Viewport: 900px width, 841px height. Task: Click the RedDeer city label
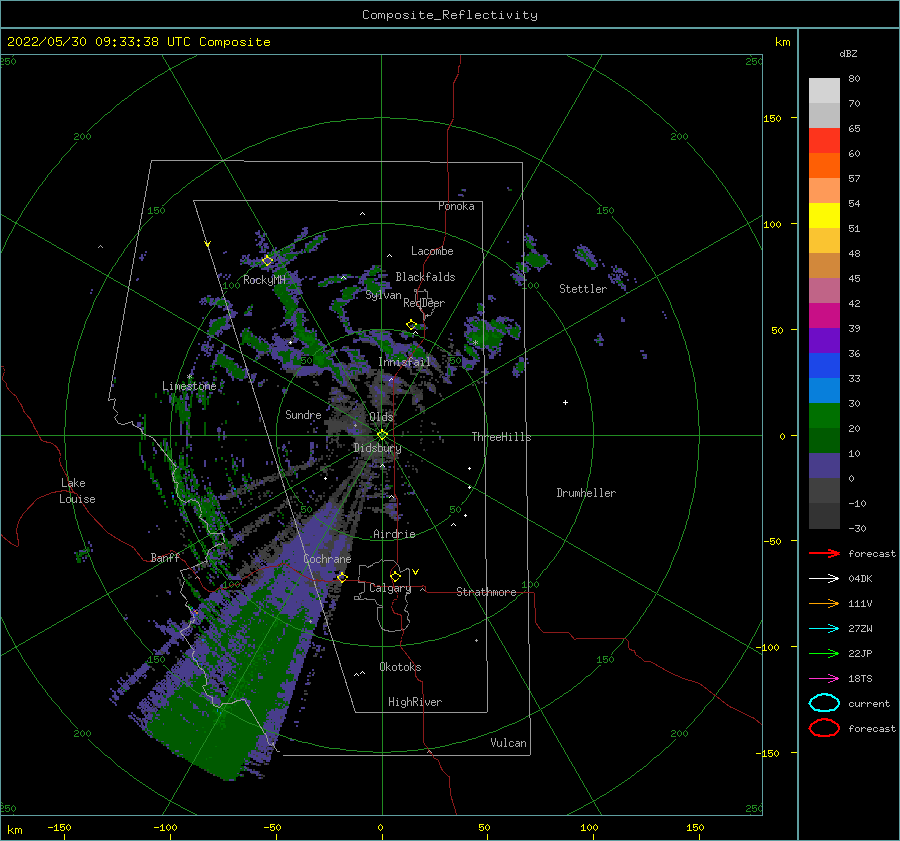point(424,303)
